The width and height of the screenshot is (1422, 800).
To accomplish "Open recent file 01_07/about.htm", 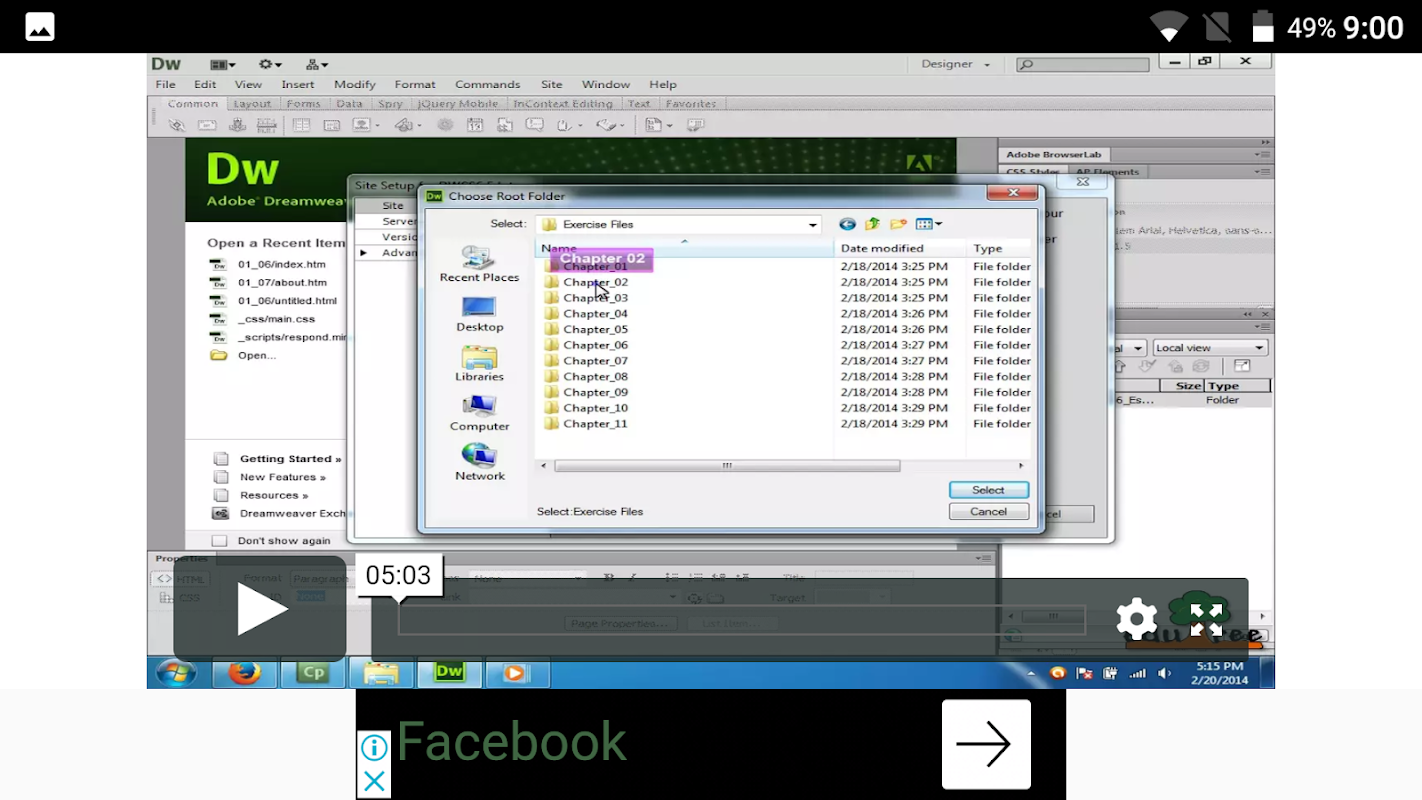I will click(x=282, y=283).
